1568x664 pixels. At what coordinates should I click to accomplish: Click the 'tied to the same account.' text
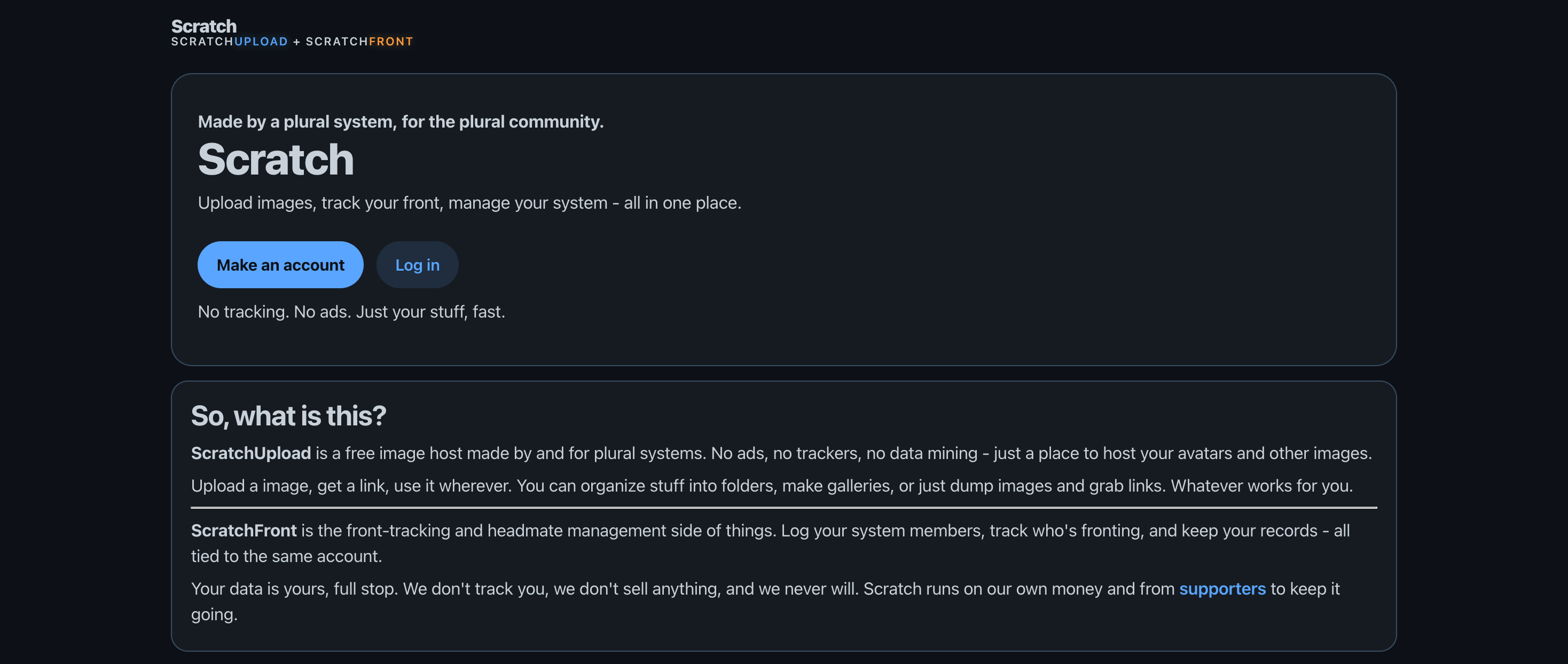286,556
